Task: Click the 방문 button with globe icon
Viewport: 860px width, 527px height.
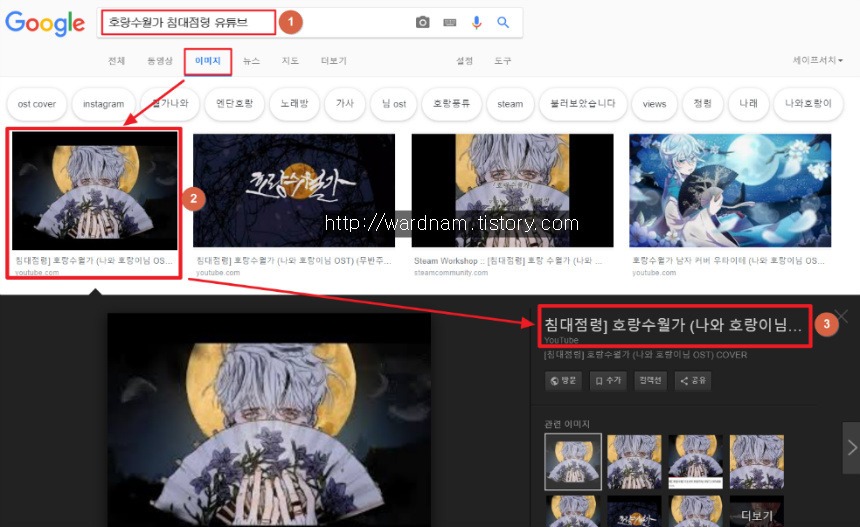Action: pos(563,381)
